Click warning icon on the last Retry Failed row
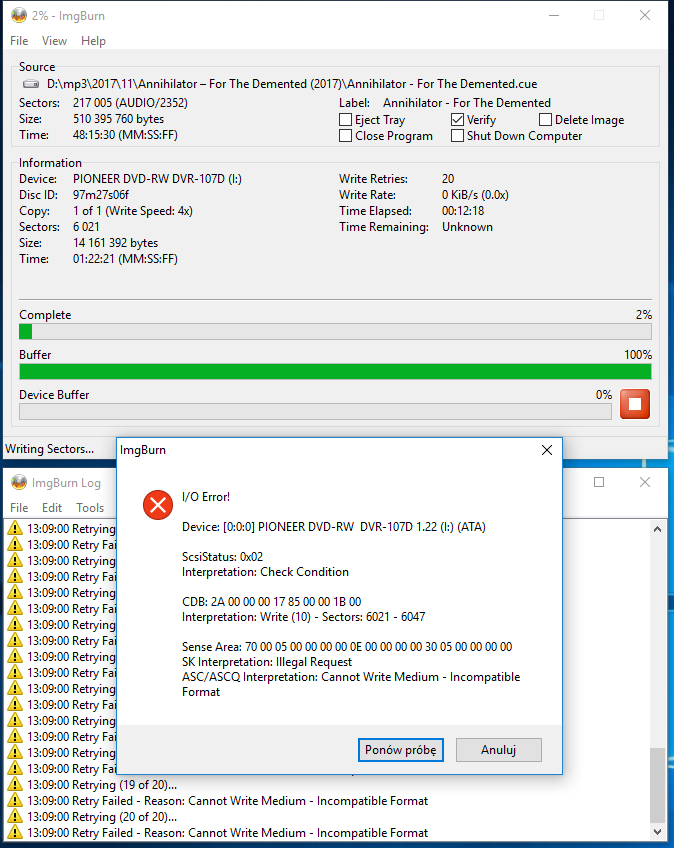The height and width of the screenshot is (848, 674). 15,832
